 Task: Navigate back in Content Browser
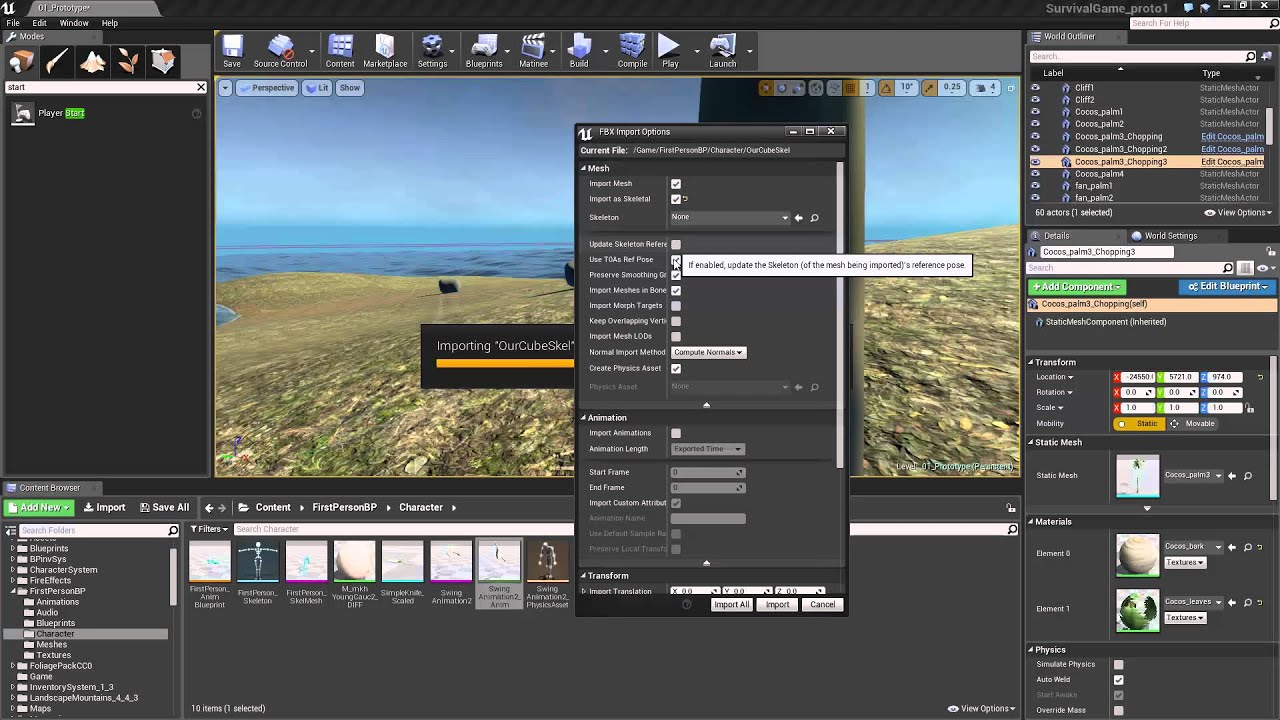[209, 508]
